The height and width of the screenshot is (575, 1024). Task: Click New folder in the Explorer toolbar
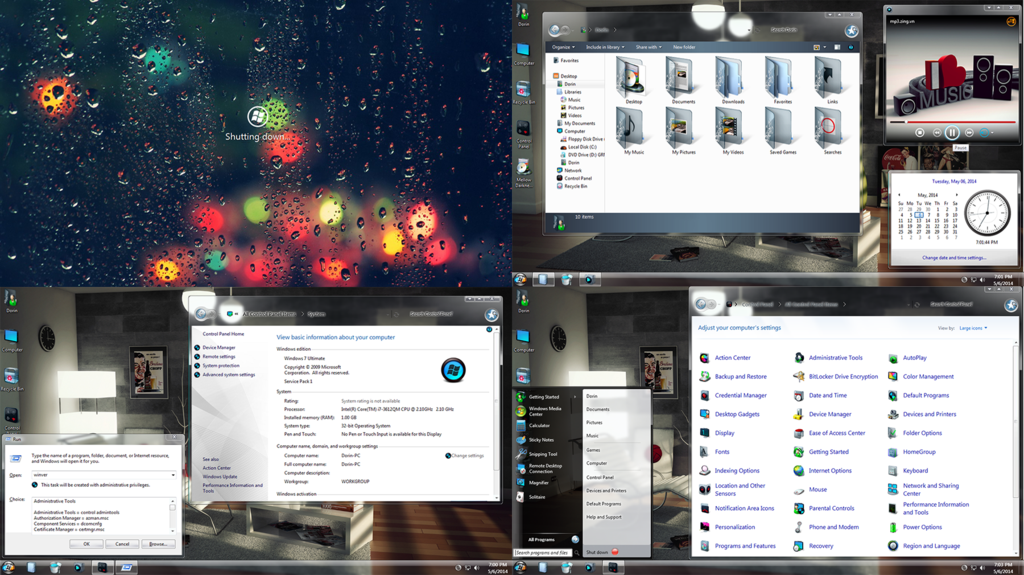pos(684,47)
